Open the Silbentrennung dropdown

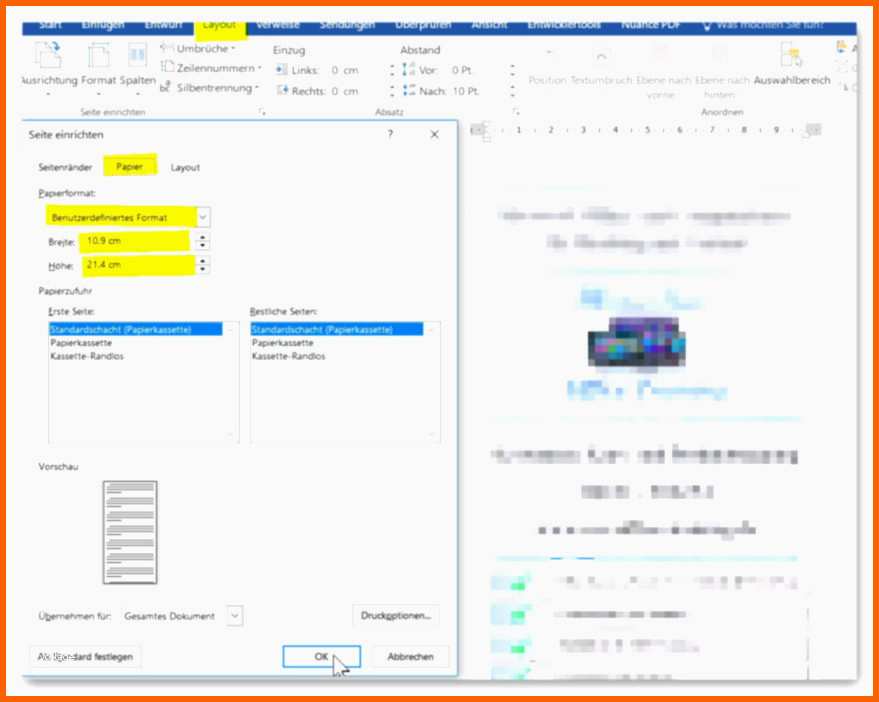click(x=209, y=88)
